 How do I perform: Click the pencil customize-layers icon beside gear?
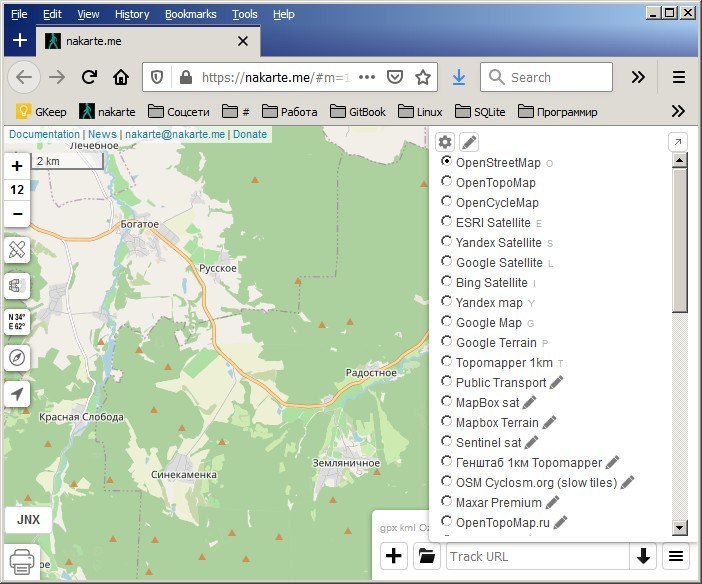tap(469, 142)
